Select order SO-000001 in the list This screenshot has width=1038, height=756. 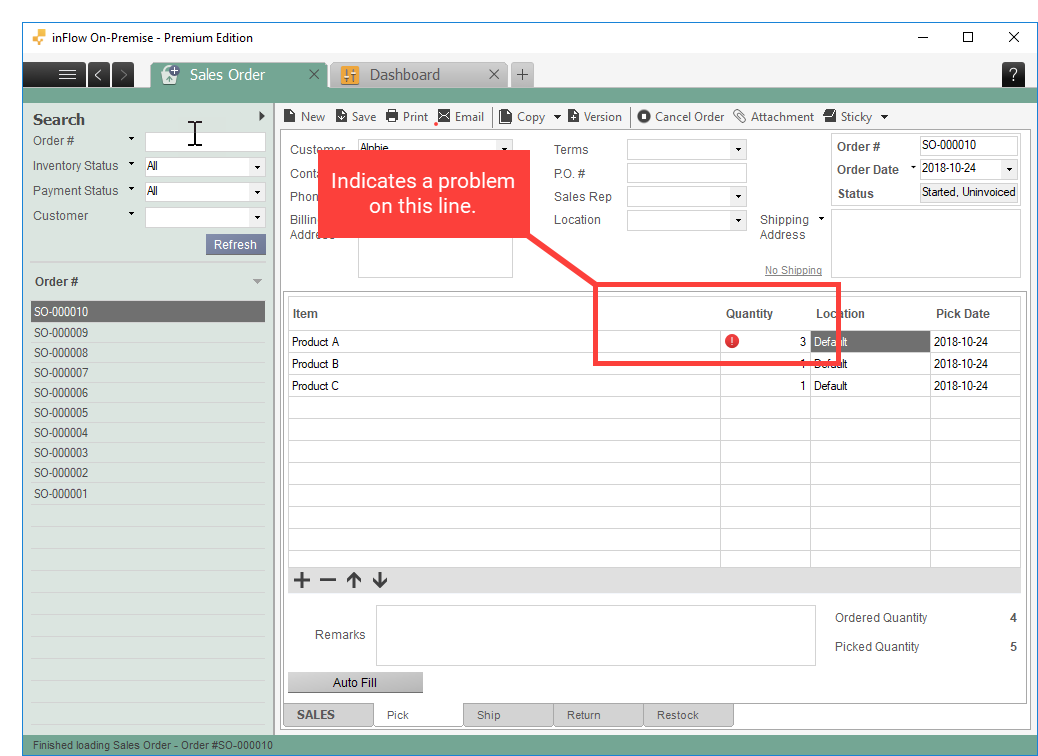(148, 493)
